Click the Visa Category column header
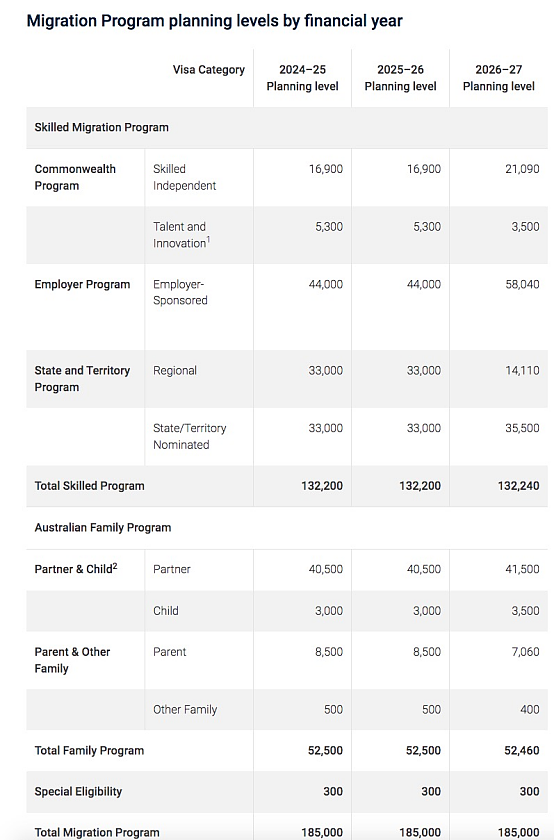 click(208, 70)
